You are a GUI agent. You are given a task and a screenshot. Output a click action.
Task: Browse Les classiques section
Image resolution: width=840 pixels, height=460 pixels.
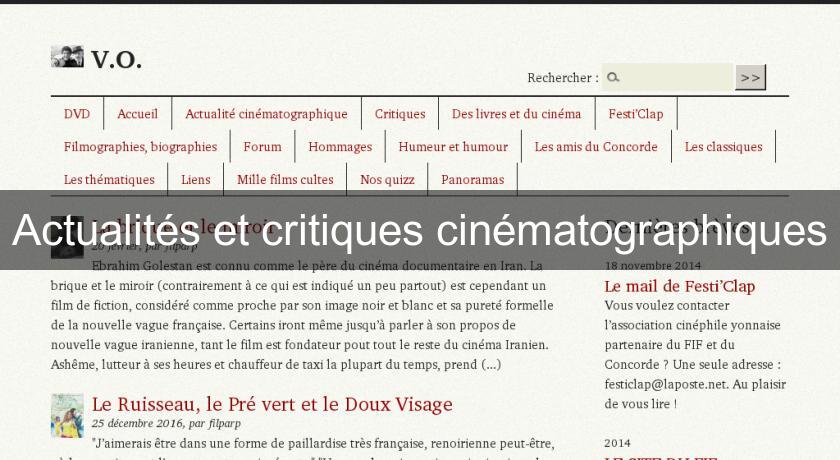point(723,147)
